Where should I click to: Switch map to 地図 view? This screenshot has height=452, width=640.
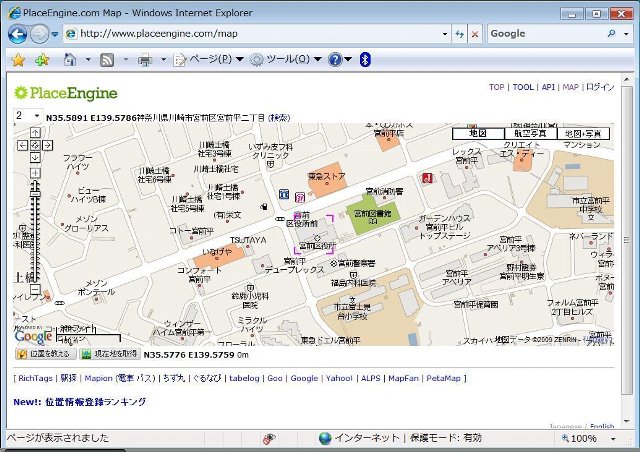pyautogui.click(x=478, y=134)
